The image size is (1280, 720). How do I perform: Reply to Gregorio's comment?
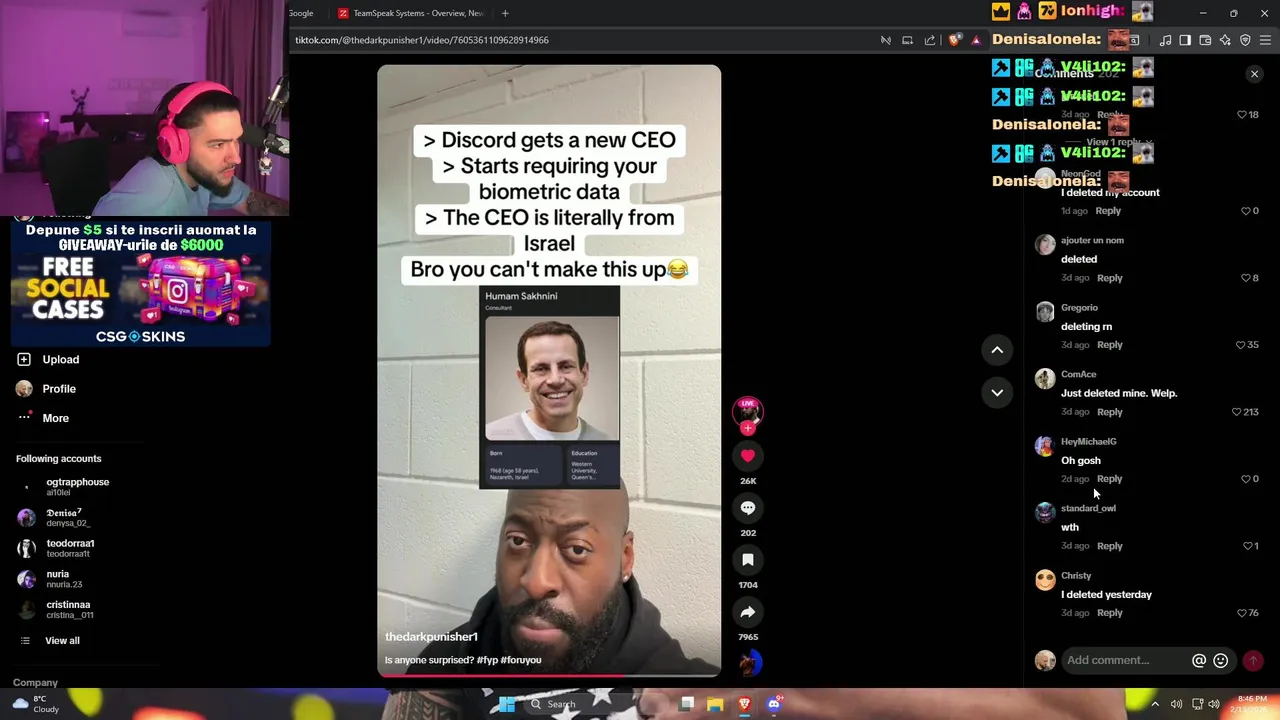point(1109,345)
